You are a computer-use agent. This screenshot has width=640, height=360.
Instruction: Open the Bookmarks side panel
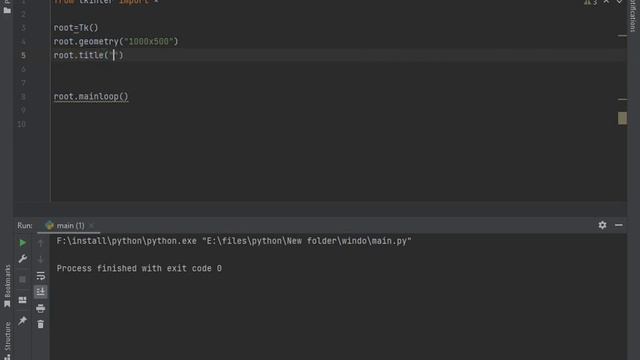pyautogui.click(x=7, y=286)
